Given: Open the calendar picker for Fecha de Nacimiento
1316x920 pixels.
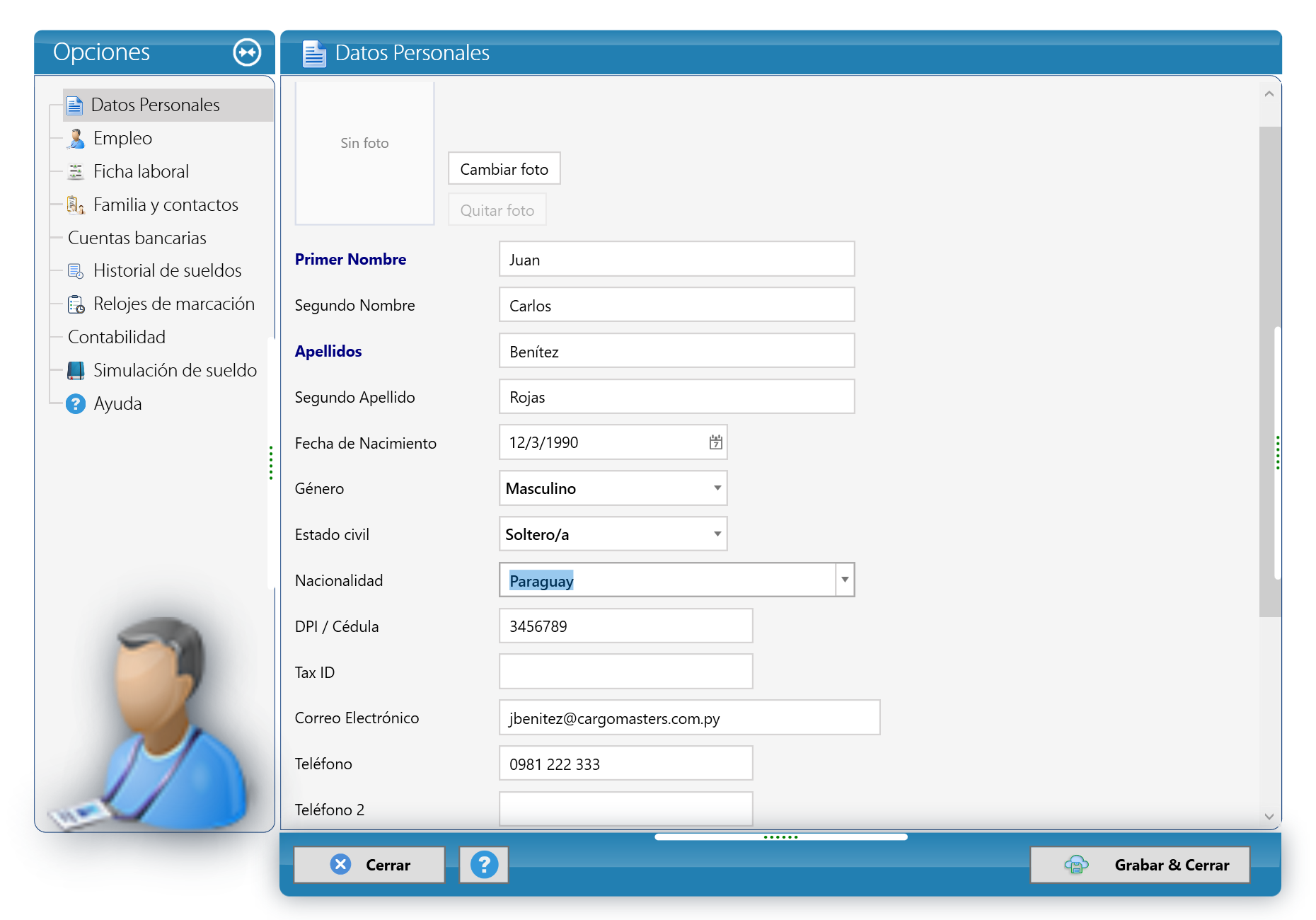Looking at the screenshot, I should 716,442.
